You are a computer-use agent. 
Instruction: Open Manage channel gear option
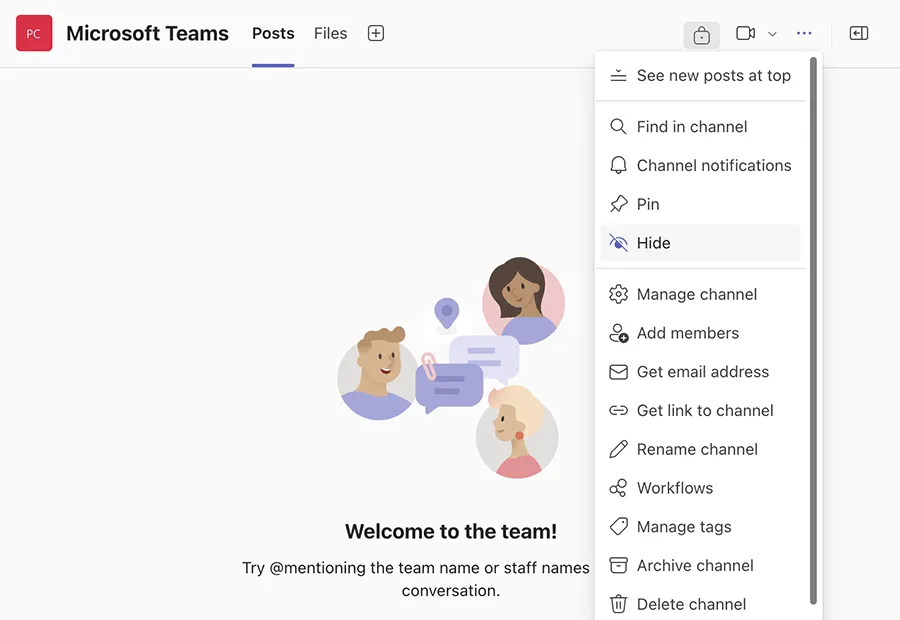click(x=696, y=295)
